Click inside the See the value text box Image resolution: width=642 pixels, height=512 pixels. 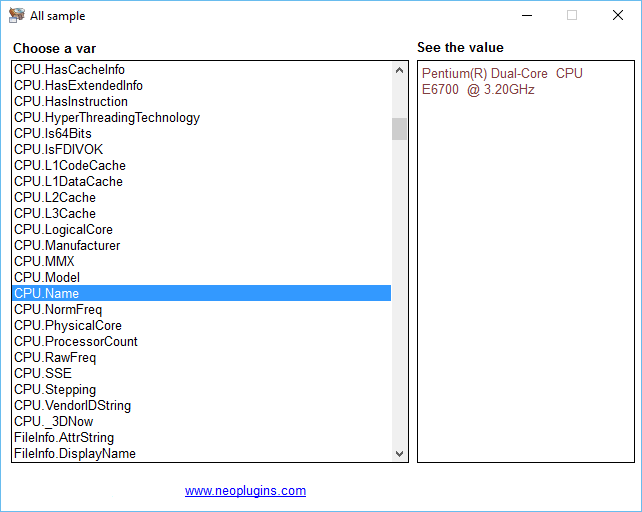[x=526, y=262]
